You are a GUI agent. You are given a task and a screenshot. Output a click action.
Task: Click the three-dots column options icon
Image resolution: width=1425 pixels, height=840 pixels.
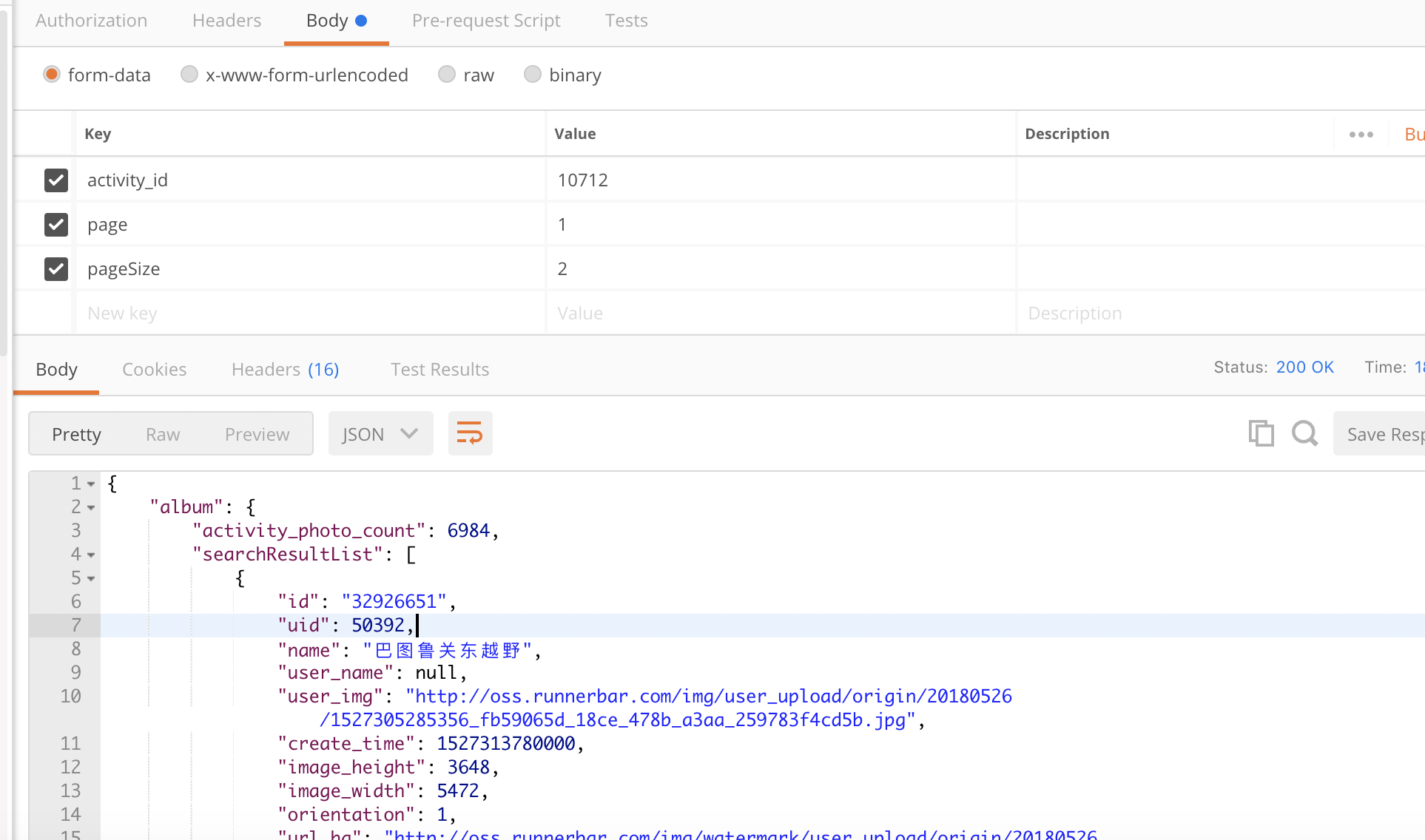click(1361, 135)
